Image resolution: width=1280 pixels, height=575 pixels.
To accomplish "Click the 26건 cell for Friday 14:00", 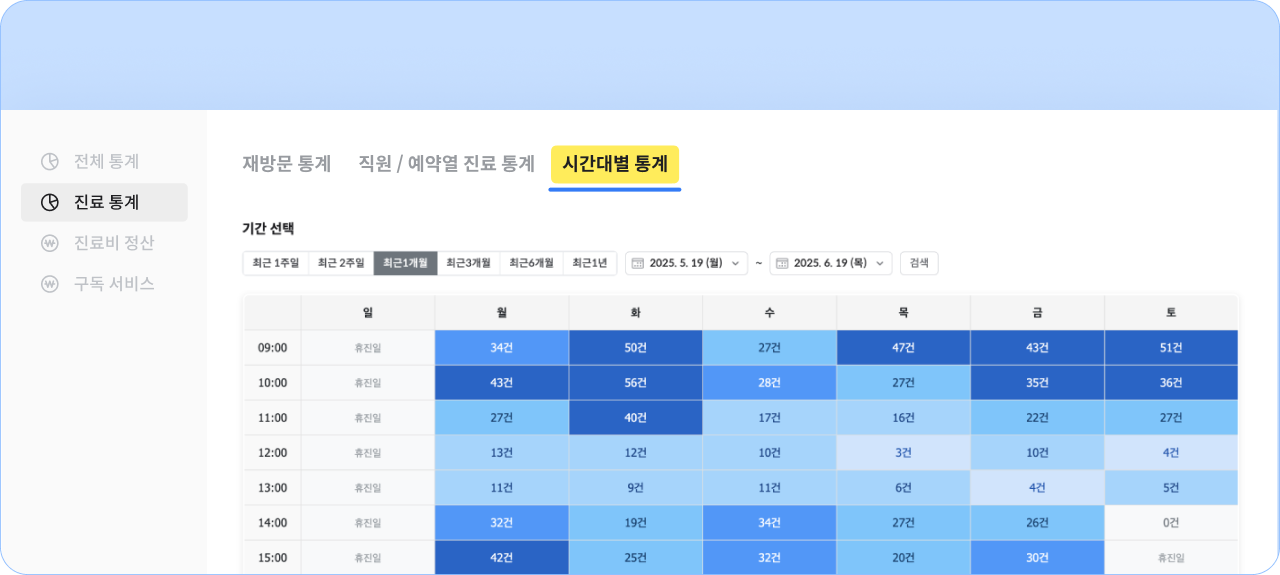I will [1038, 523].
